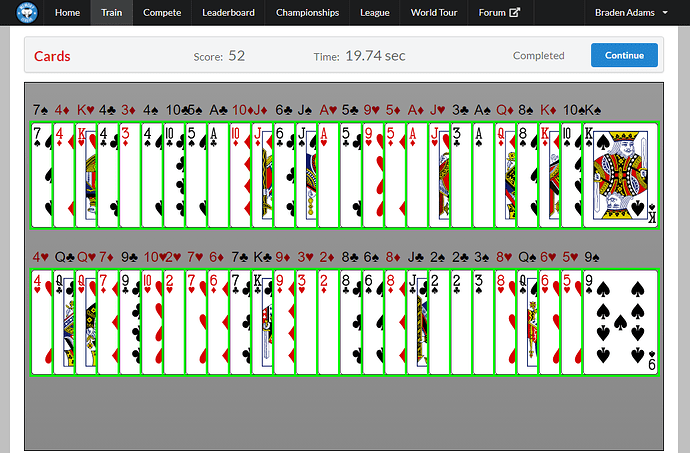
Task: Select the Ace of clubs card
Action: (218, 175)
